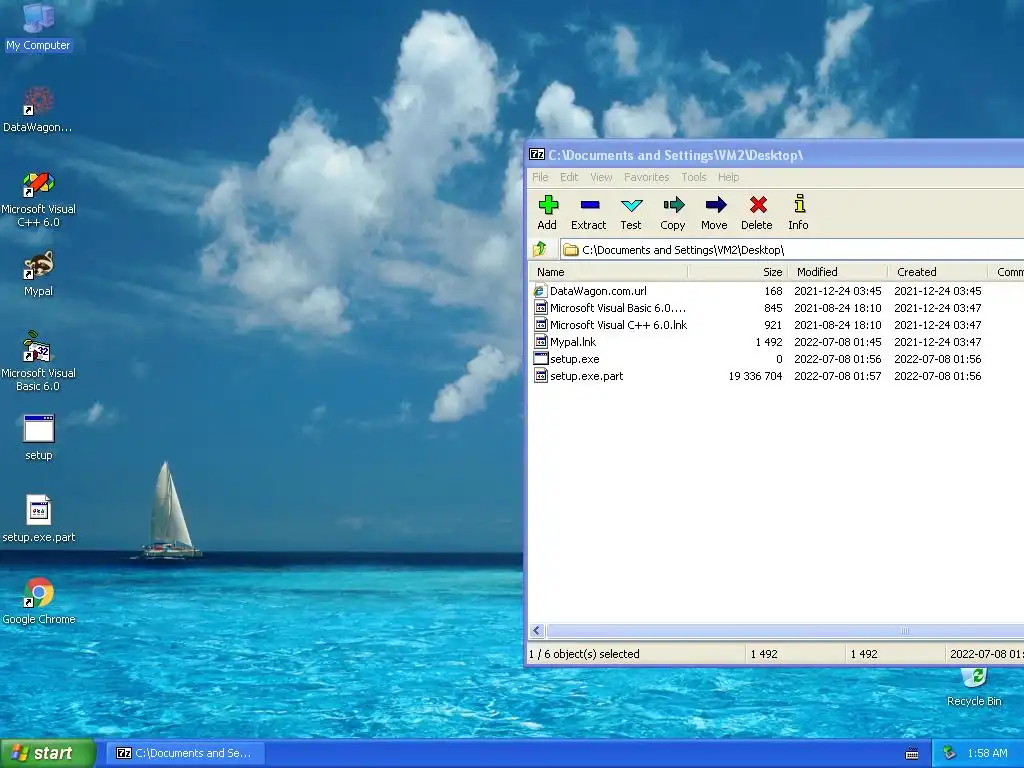1024x768 pixels.
Task: Open the Help menu
Action: tap(729, 177)
